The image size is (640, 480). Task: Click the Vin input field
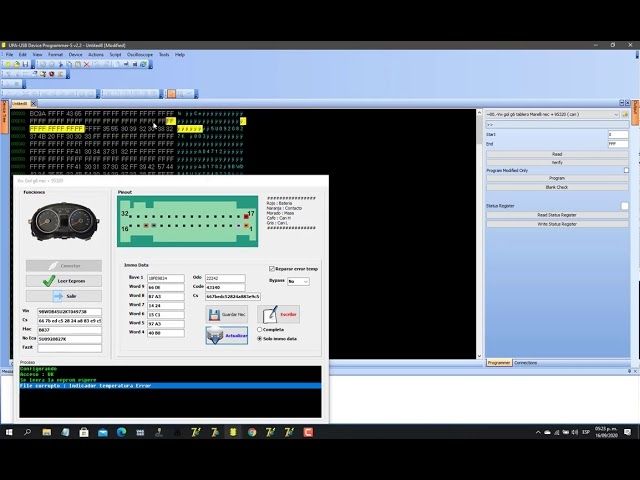[69, 311]
